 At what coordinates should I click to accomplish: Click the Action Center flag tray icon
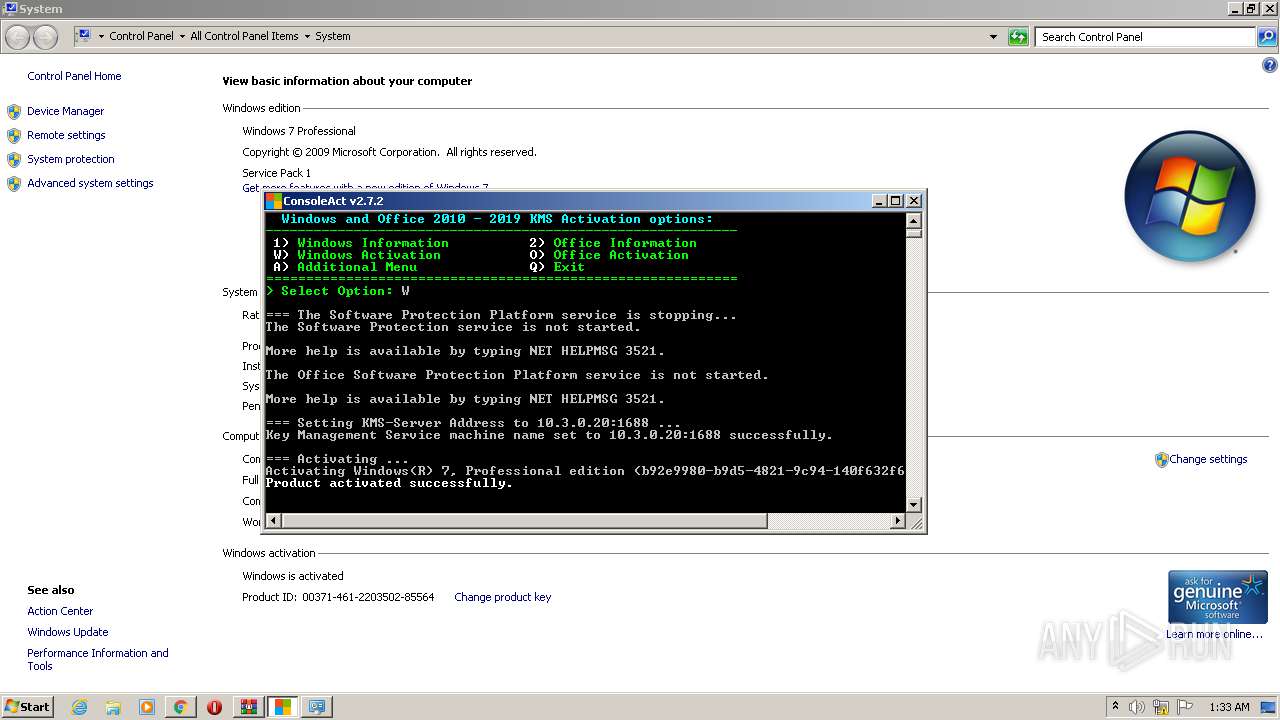pos(1185,707)
